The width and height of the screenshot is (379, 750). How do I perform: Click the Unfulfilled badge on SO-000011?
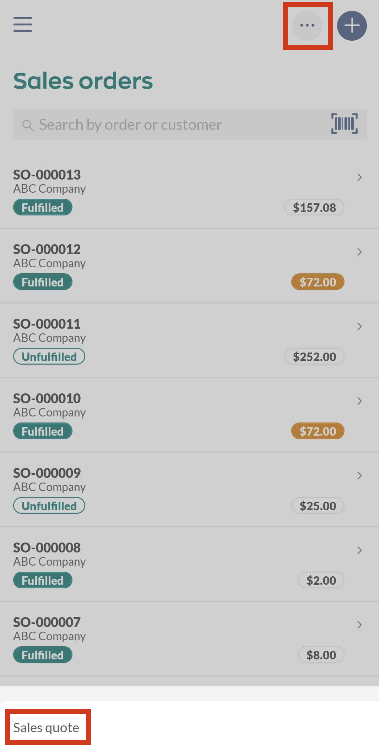point(49,357)
